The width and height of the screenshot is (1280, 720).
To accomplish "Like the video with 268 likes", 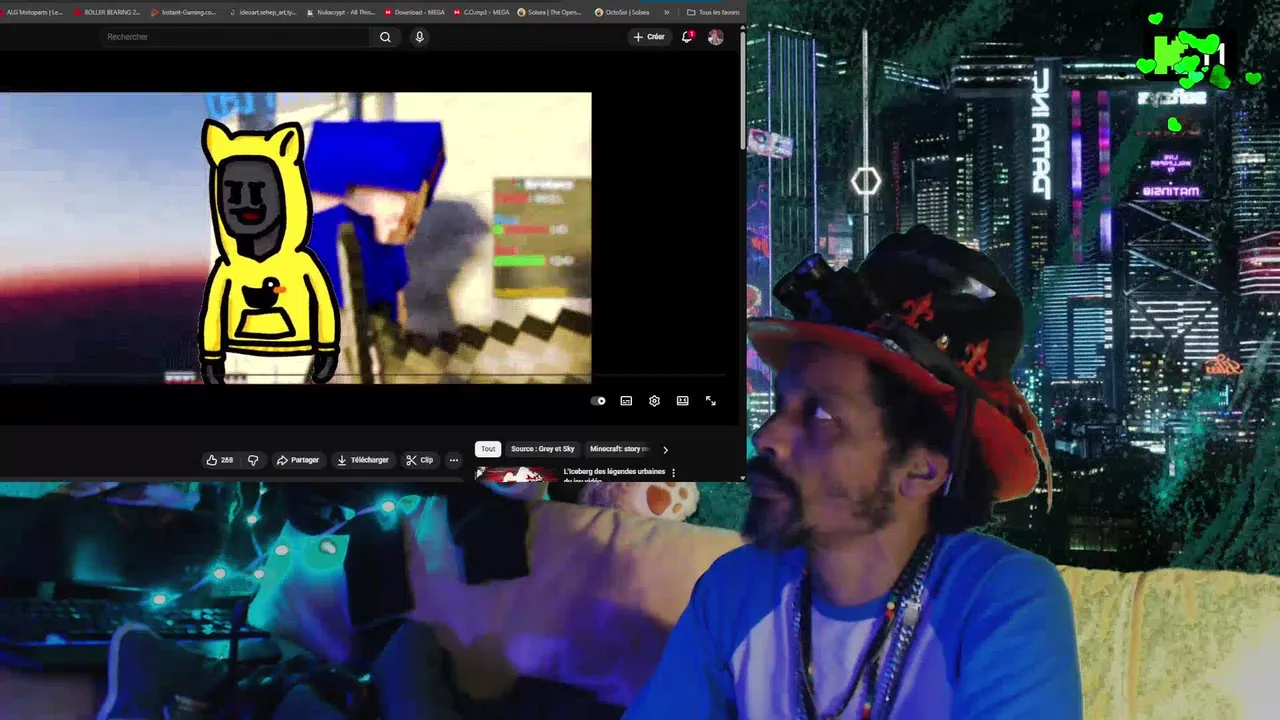I will [220, 460].
